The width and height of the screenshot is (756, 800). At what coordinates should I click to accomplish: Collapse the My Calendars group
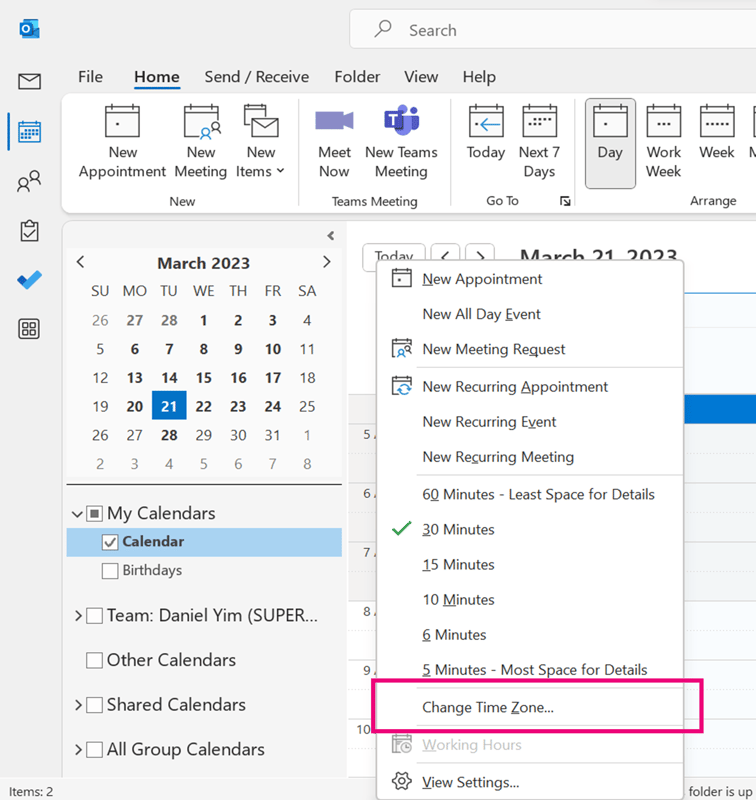click(x=77, y=514)
